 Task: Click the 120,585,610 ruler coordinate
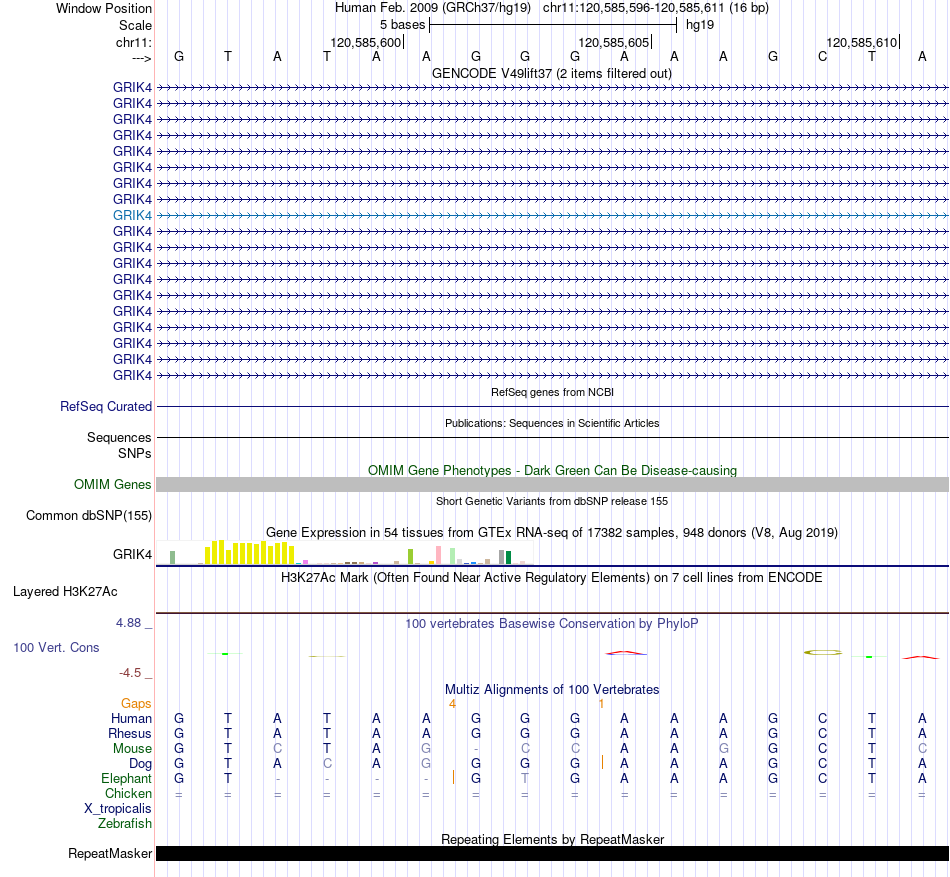tap(862, 42)
